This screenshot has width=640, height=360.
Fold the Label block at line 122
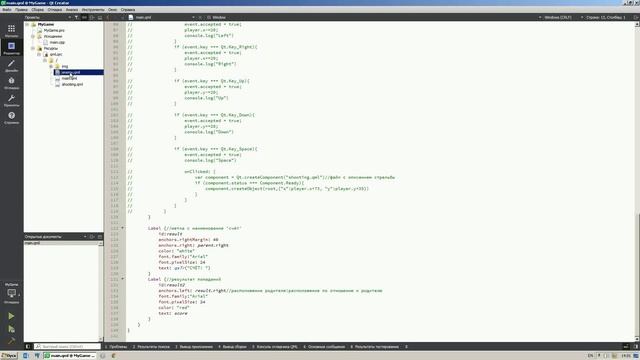tap(122, 228)
